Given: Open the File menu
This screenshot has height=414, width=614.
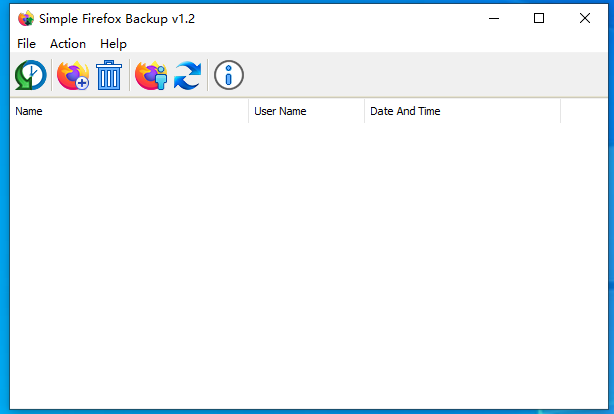Looking at the screenshot, I should (x=26, y=43).
